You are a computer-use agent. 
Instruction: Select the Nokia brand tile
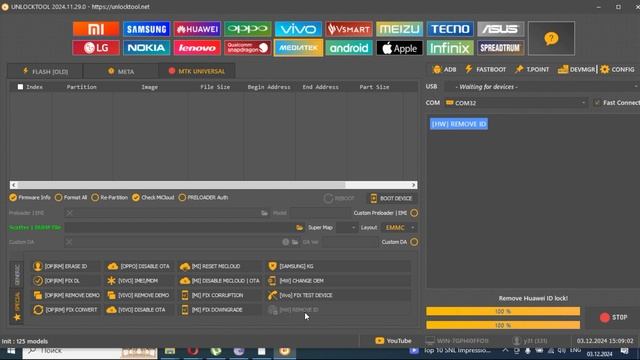[147, 48]
